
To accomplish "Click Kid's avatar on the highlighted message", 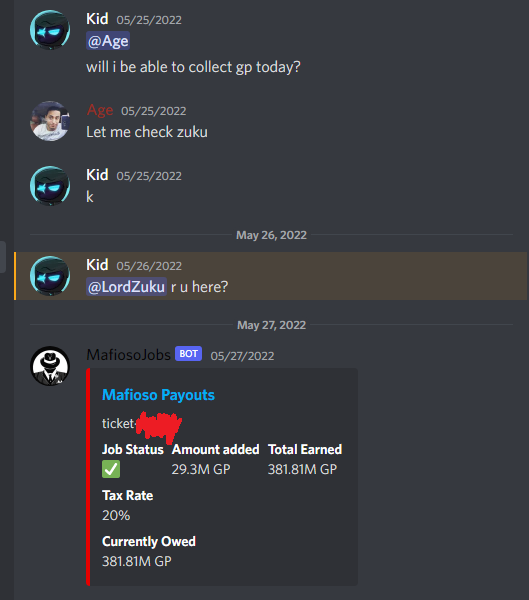I will tap(50, 276).
